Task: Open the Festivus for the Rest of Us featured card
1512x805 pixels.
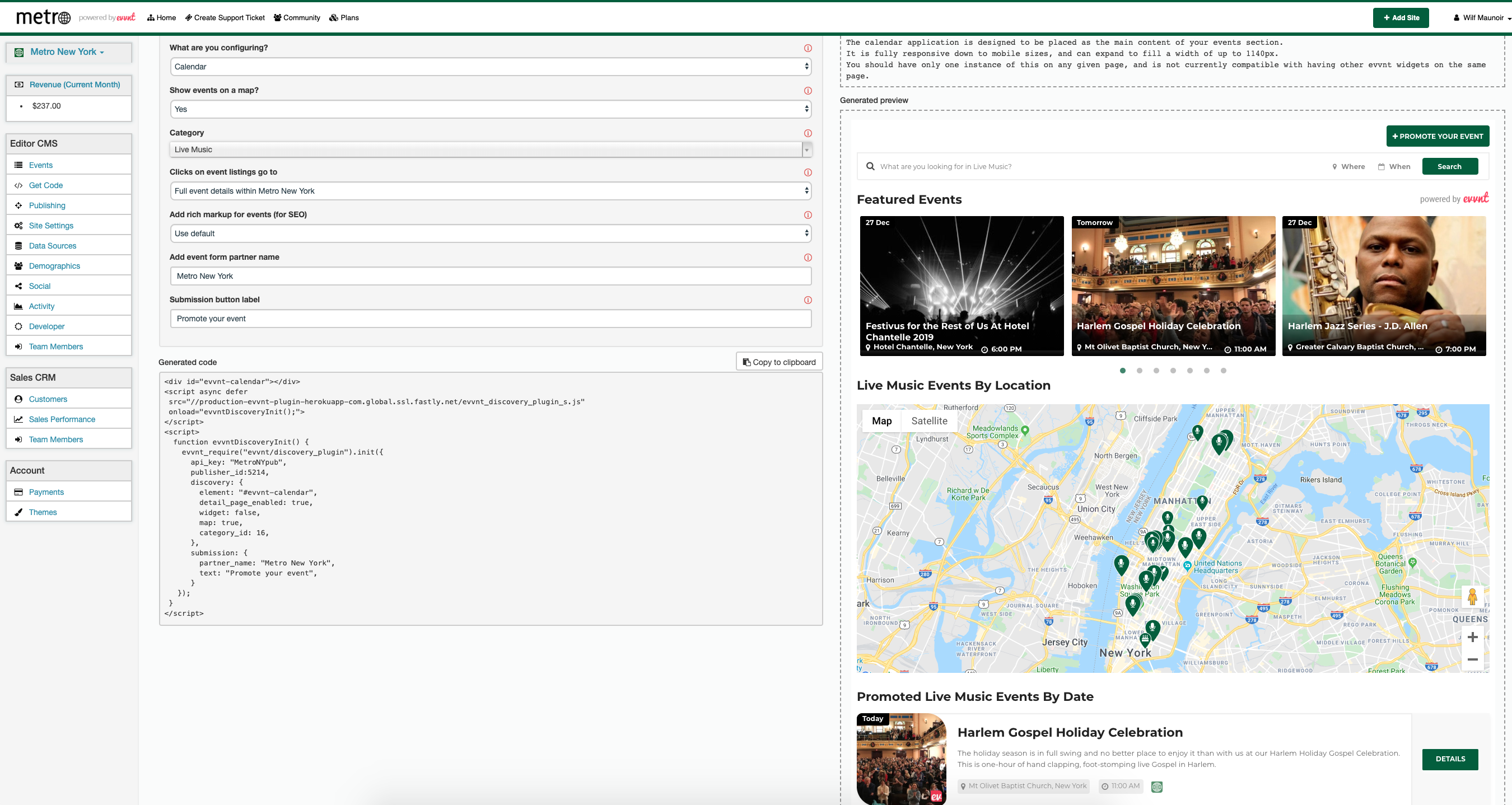Action: [962, 286]
